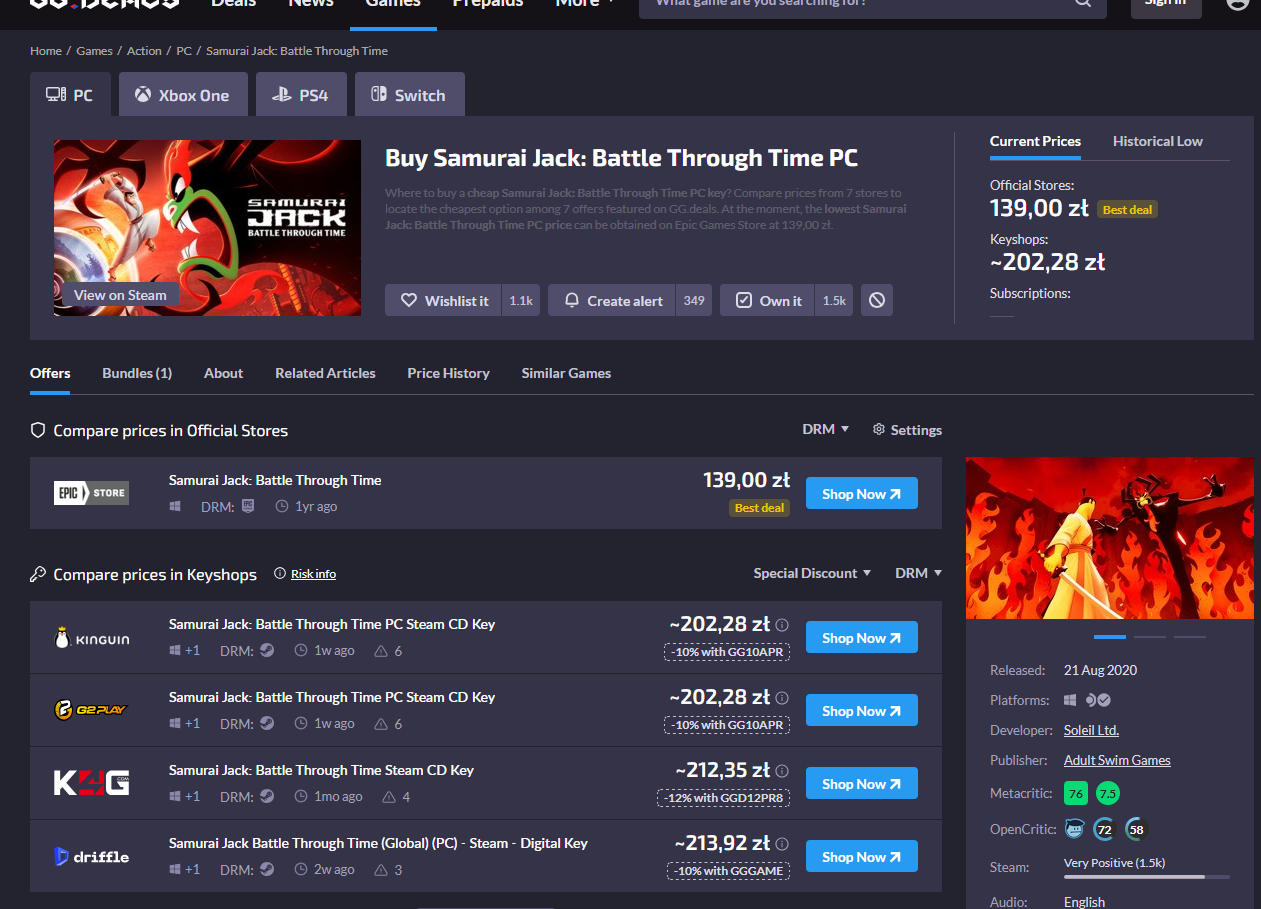Screen dimensions: 1261x909
Task: Click the Risk info icon
Action: (280, 574)
